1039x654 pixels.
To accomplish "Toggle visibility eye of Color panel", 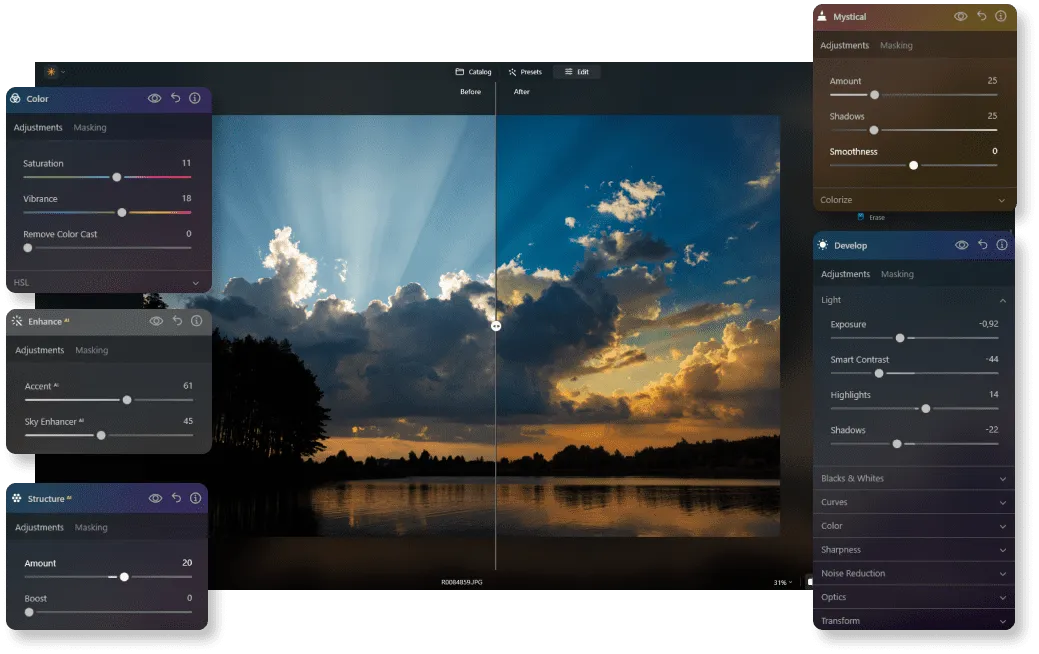I will 155,98.
